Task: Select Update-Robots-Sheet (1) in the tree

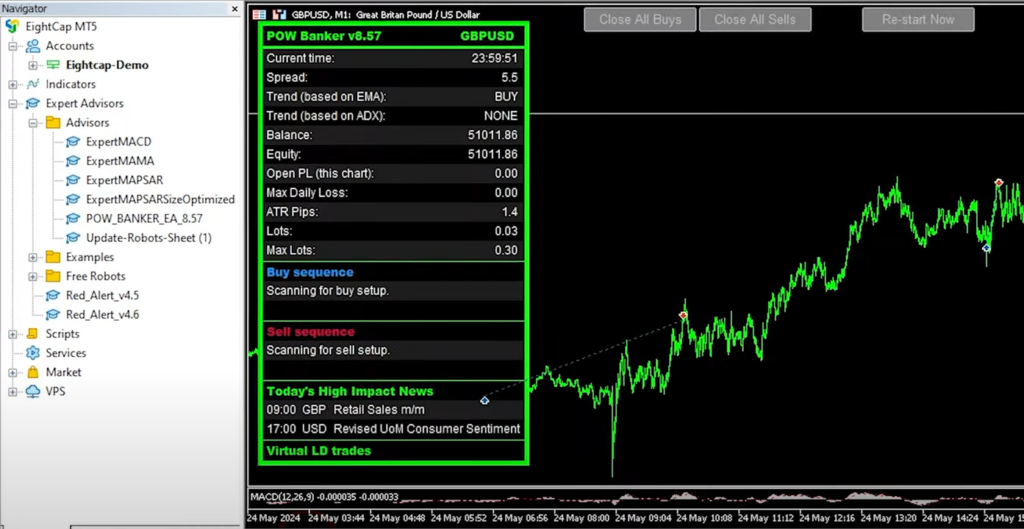Action: [x=149, y=238]
